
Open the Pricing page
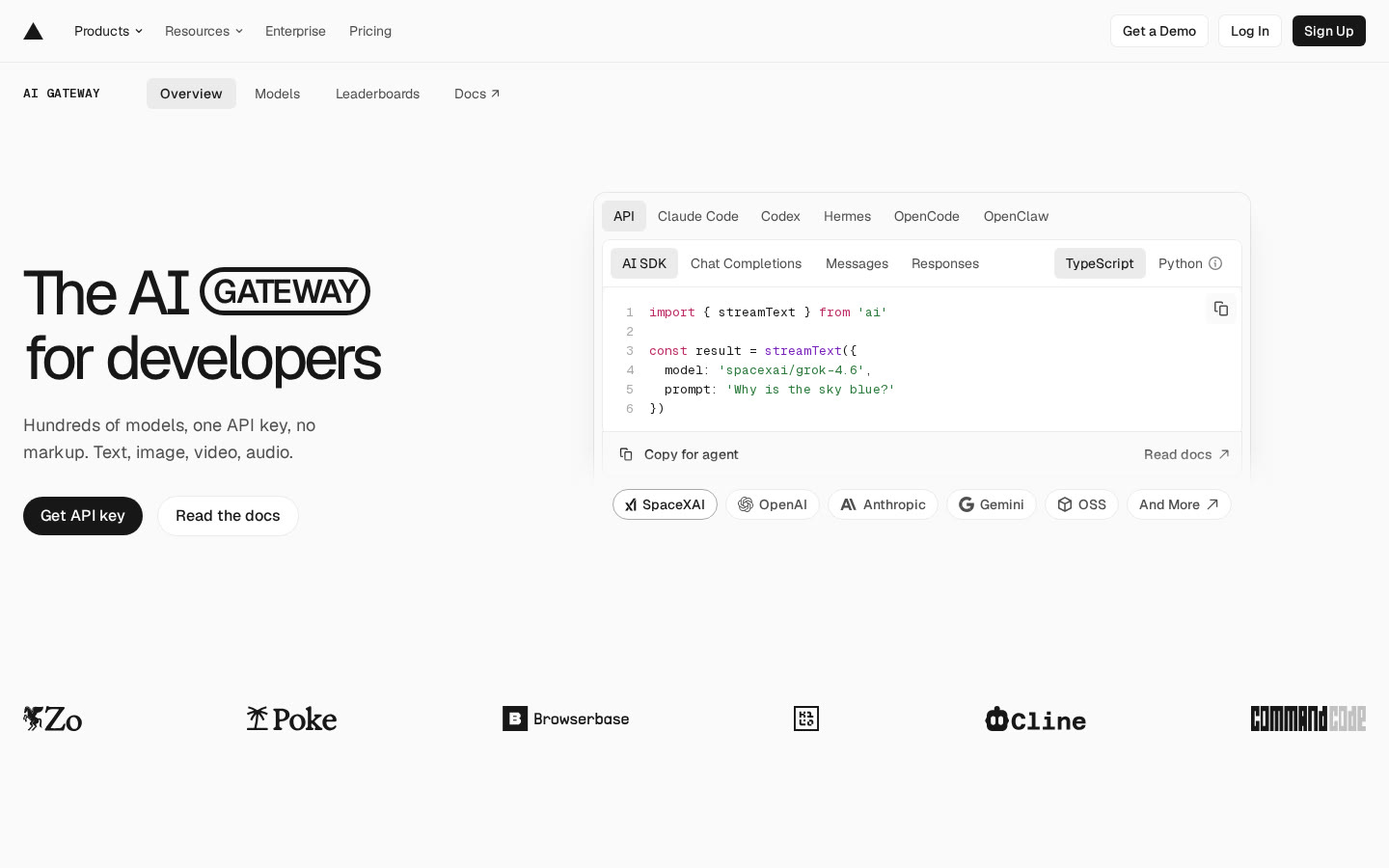[370, 31]
